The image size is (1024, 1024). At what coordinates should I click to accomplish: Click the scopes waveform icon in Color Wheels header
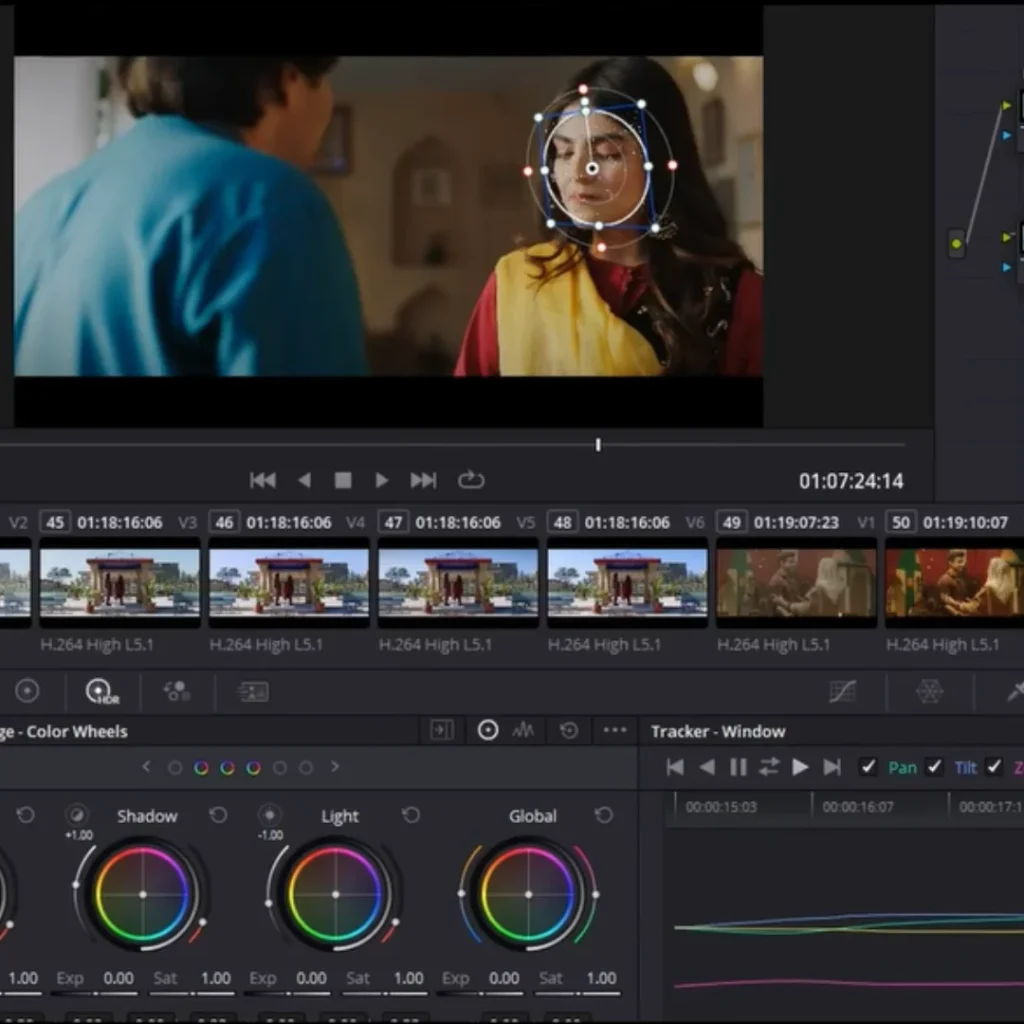(521, 730)
